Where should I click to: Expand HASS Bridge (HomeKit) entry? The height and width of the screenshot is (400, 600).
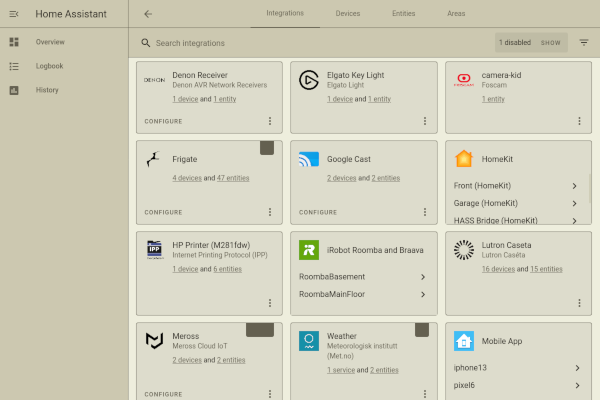coord(515,220)
